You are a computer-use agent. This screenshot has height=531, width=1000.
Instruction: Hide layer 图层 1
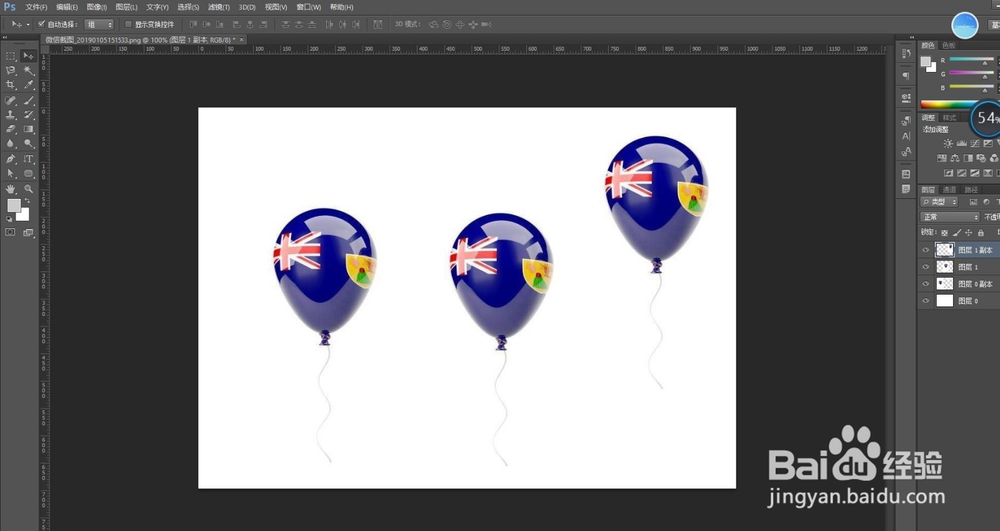(x=925, y=266)
